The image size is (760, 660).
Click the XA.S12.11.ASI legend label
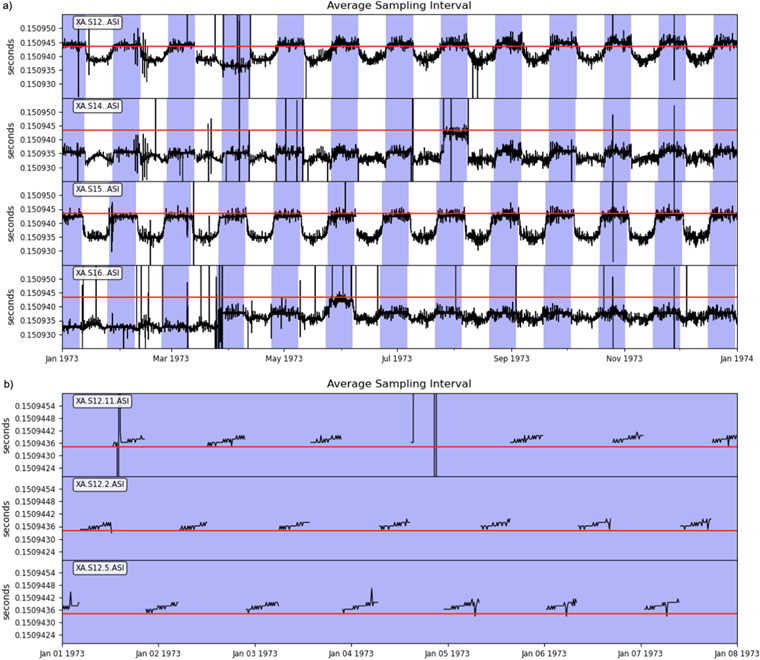(x=103, y=401)
